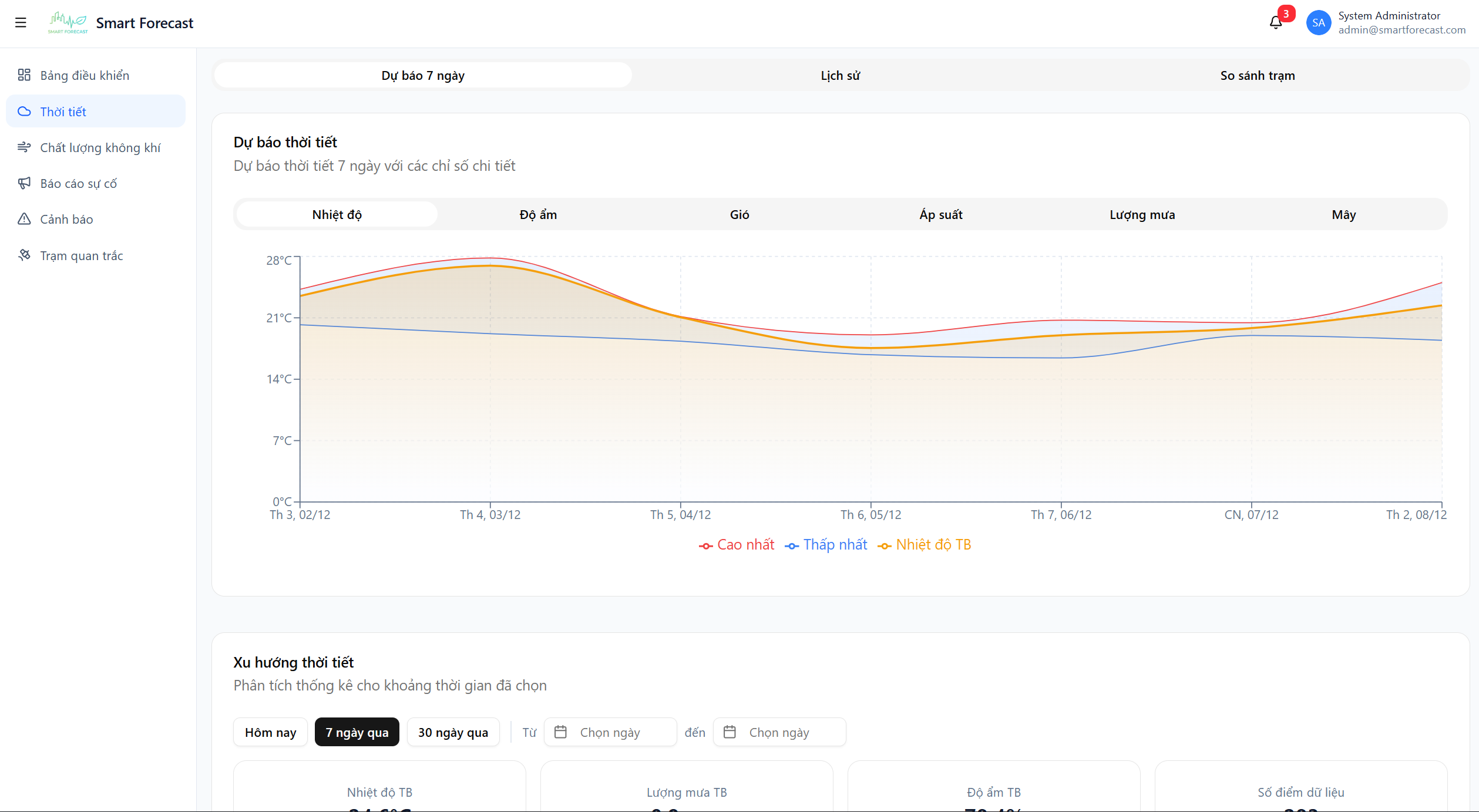Select the Độ ẩm metric tab
Screen dimensions: 1479x812
[x=537, y=214]
